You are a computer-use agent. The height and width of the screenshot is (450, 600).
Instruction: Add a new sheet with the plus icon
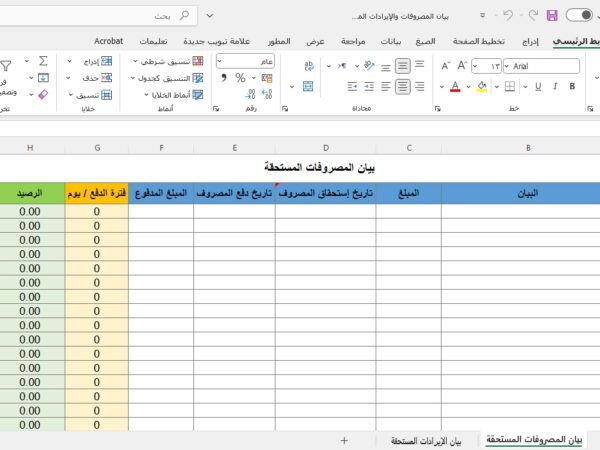(344, 440)
